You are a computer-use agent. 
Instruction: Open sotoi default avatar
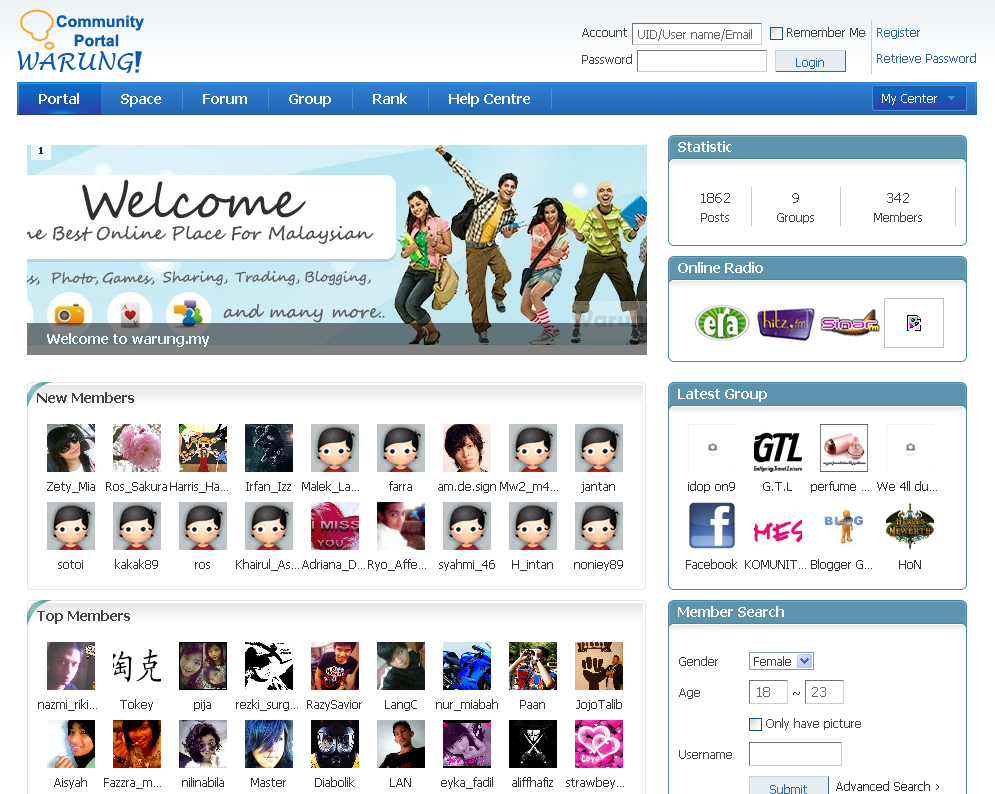click(71, 526)
